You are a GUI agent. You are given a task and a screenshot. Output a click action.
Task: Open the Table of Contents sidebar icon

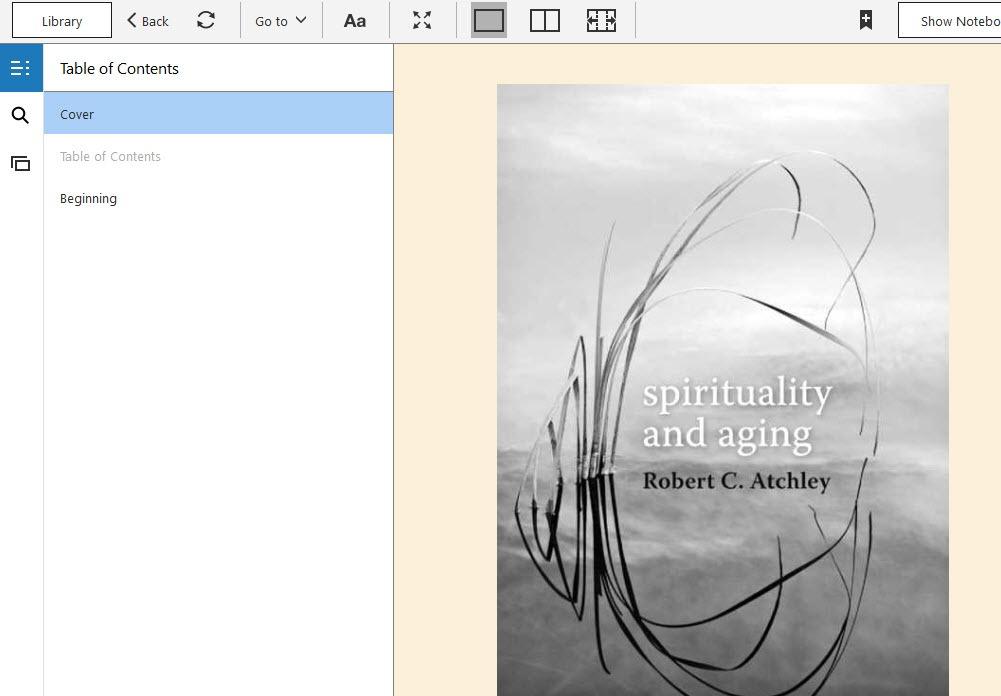pyautogui.click(x=20, y=68)
